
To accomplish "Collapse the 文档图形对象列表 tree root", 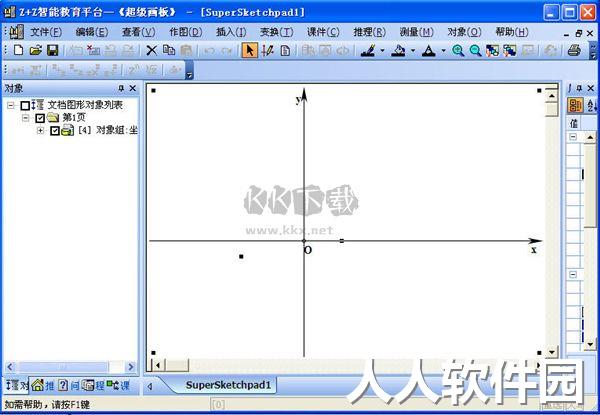I will [x=11, y=105].
